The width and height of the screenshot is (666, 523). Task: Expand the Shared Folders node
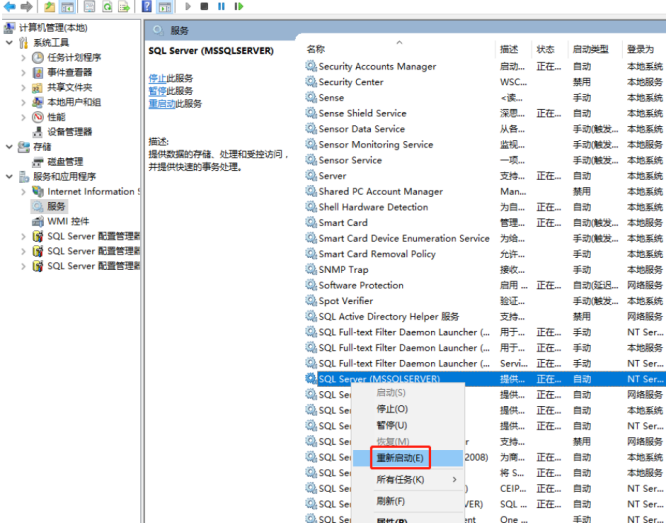[x=24, y=88]
